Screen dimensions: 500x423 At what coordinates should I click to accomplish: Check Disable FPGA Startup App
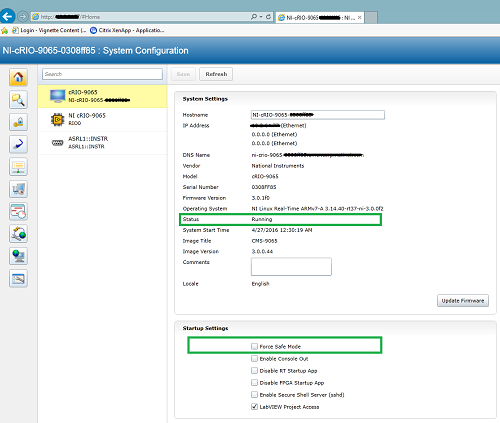254,383
